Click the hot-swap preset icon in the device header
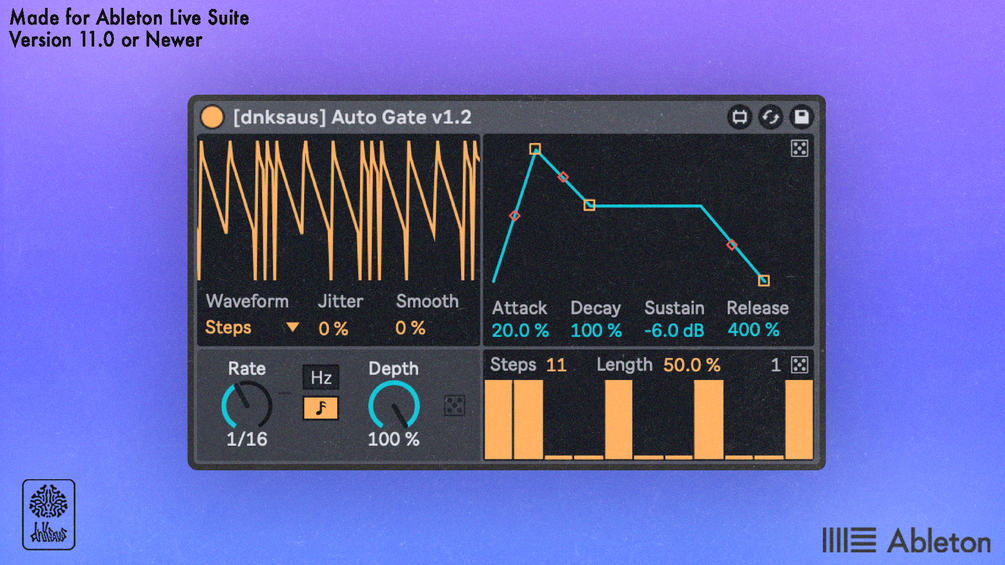 pyautogui.click(x=770, y=117)
